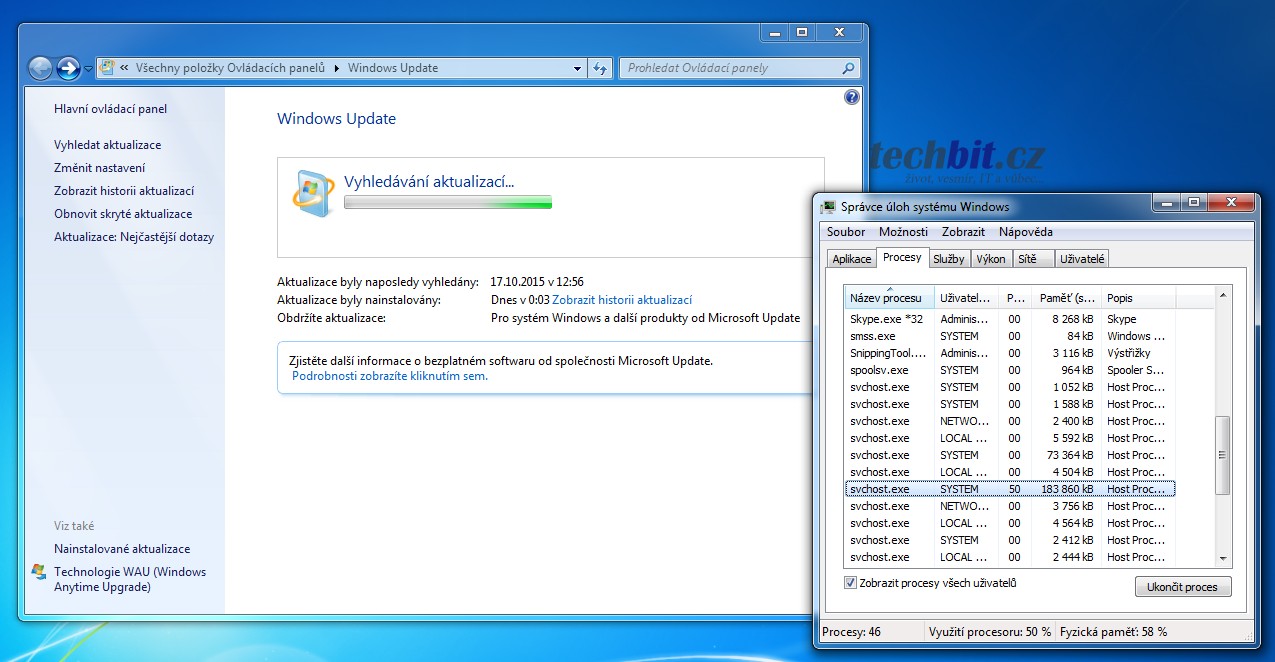Click Všechny položky Ovládacích panelů breadcrumb
1275x662 pixels.
click(x=230, y=68)
